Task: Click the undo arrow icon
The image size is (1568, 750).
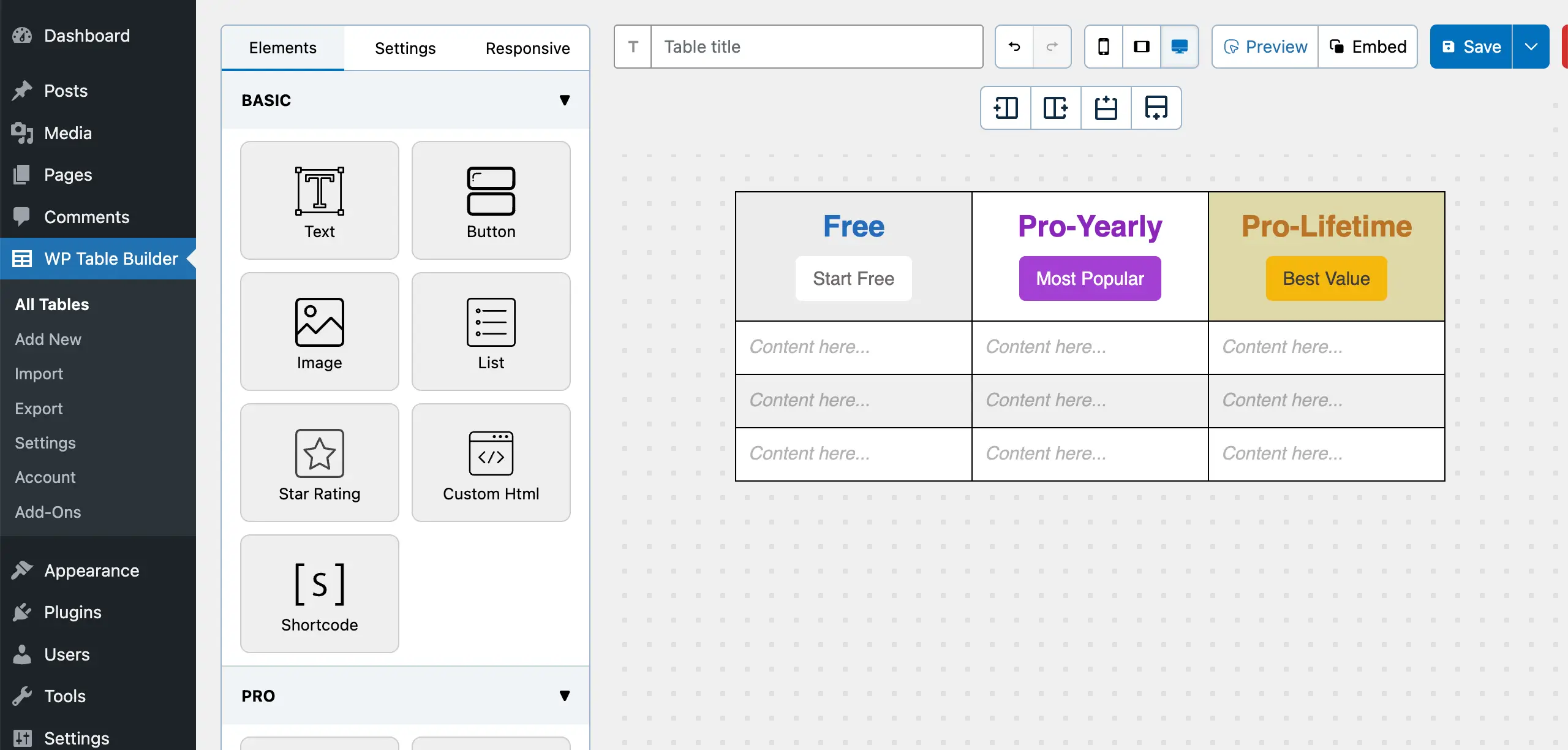Action: click(x=1014, y=47)
